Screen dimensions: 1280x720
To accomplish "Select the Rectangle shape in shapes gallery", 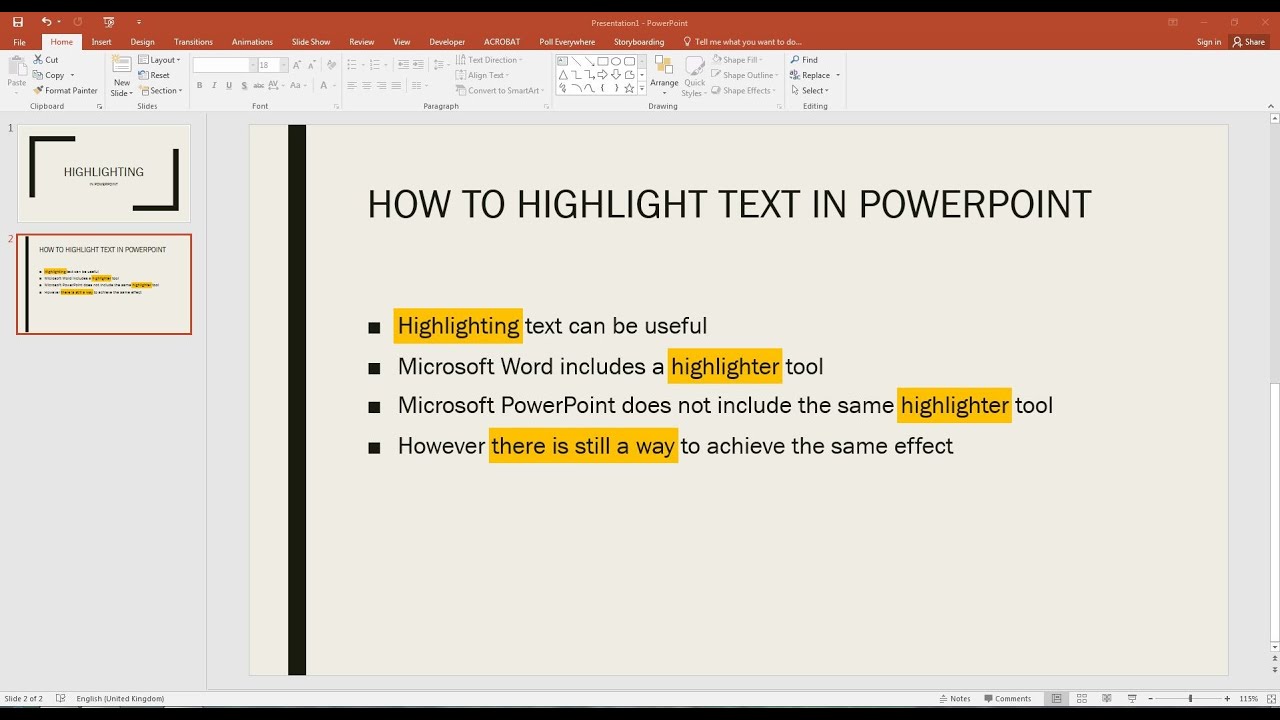I will [x=603, y=61].
